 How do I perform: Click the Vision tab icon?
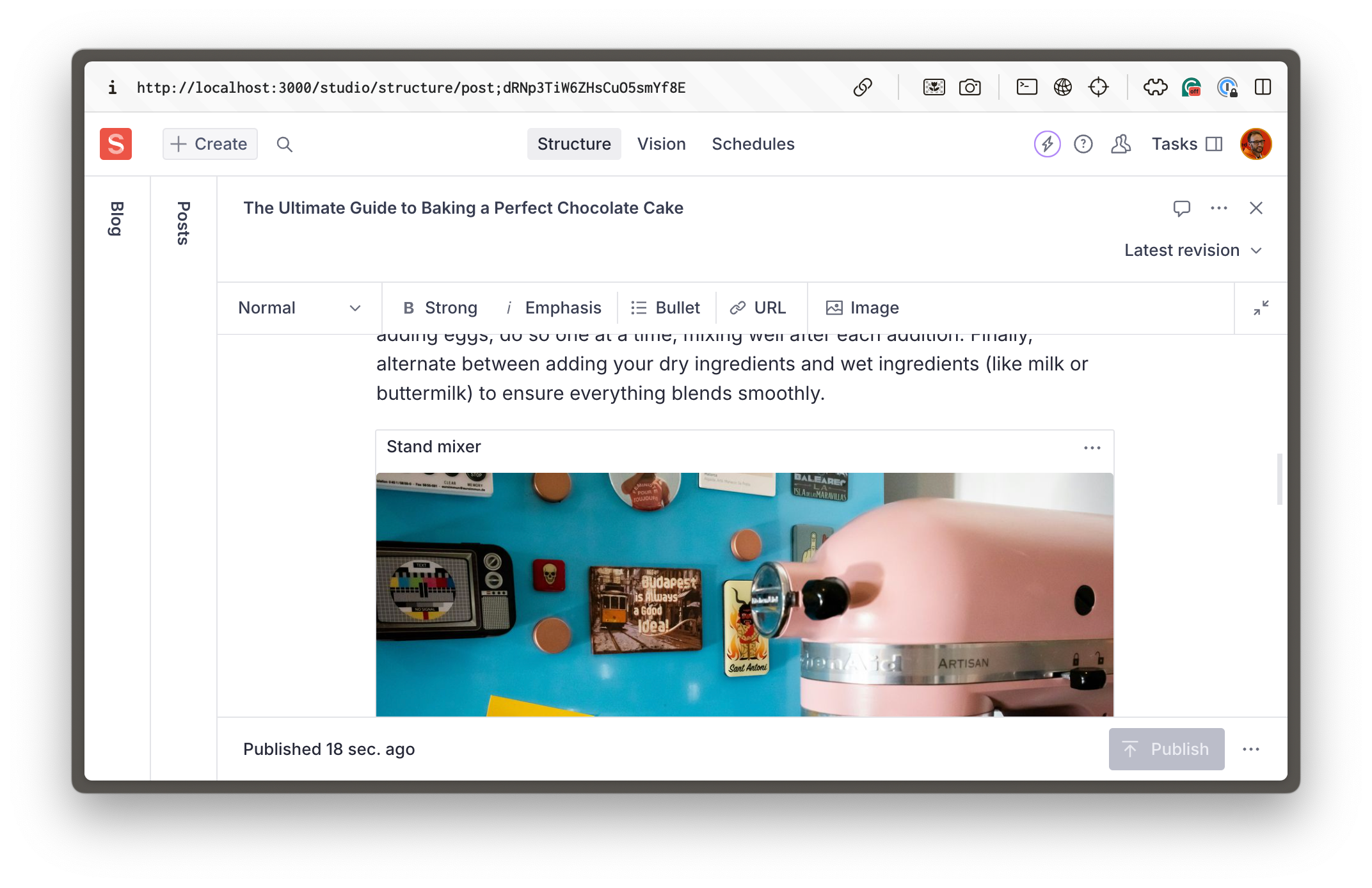(x=661, y=144)
